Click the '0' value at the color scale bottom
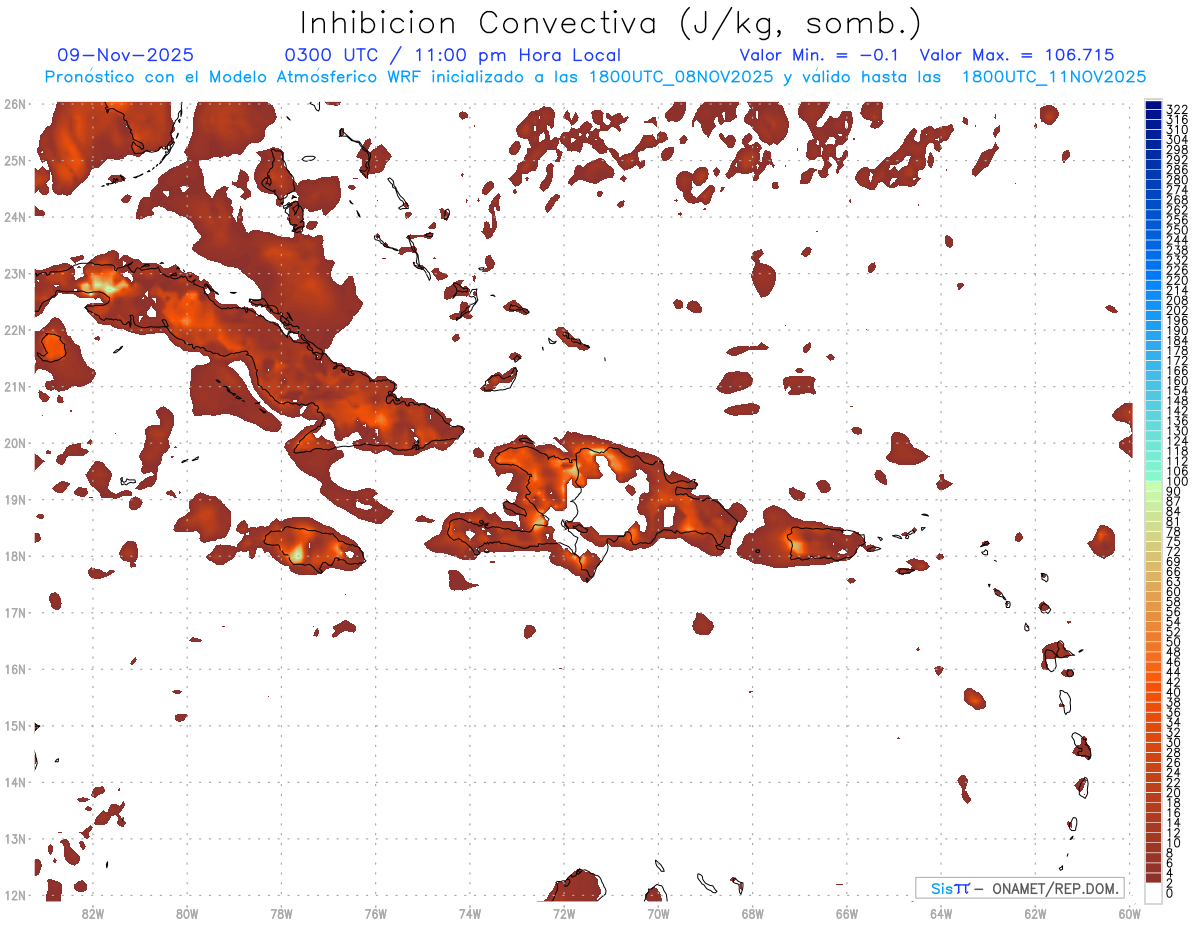Screen dimensions: 1200x927 pyautogui.click(x=1170, y=893)
